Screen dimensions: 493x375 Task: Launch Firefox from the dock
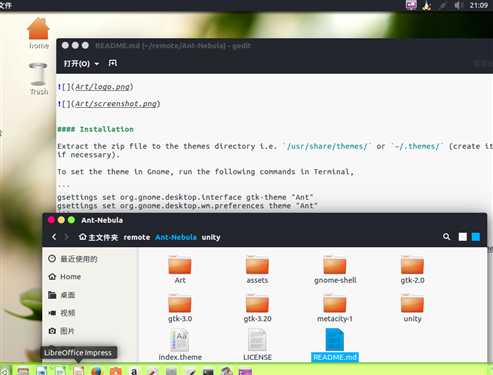(x=97, y=371)
